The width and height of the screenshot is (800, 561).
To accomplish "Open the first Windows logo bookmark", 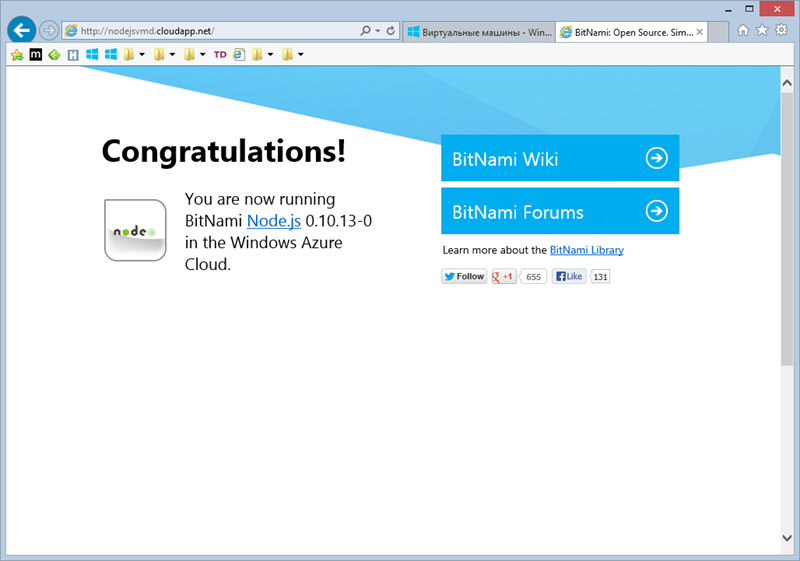I will click(x=92, y=54).
